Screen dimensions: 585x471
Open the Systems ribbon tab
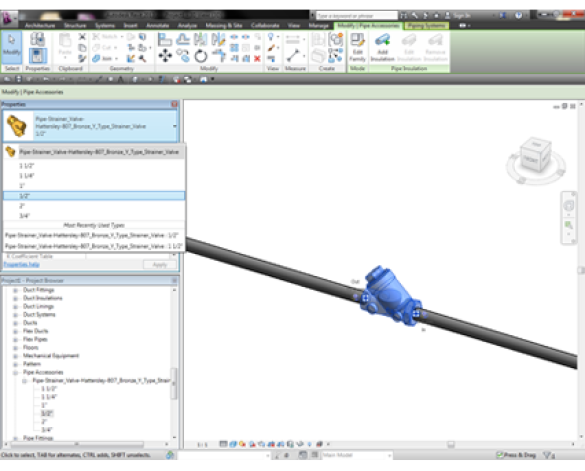coord(105,25)
